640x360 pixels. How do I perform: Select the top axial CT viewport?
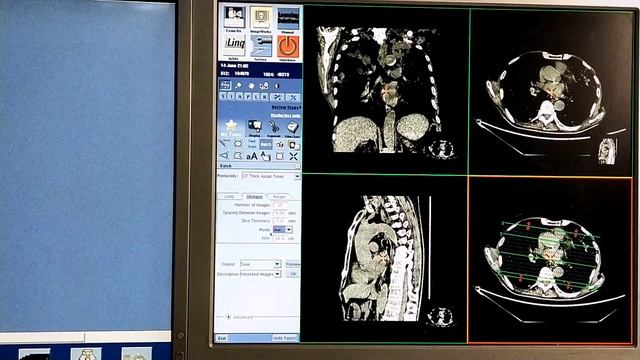pos(551,93)
